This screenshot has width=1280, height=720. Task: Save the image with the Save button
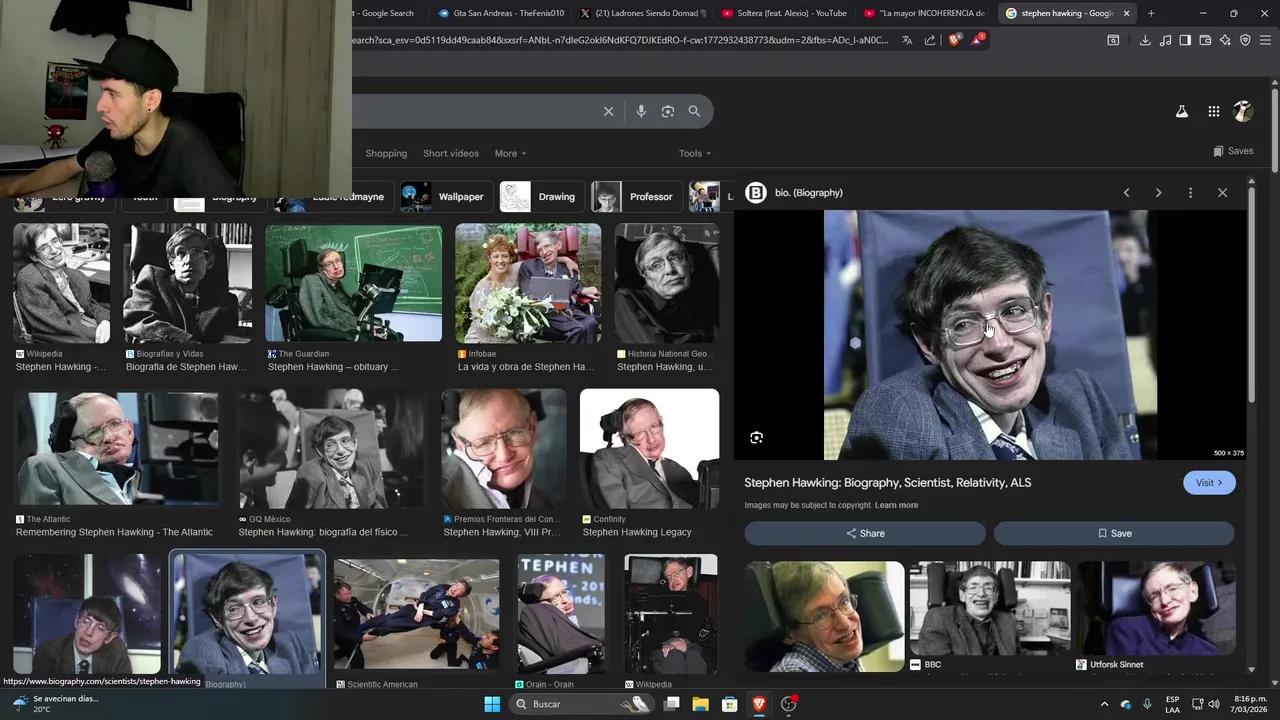(x=1114, y=533)
